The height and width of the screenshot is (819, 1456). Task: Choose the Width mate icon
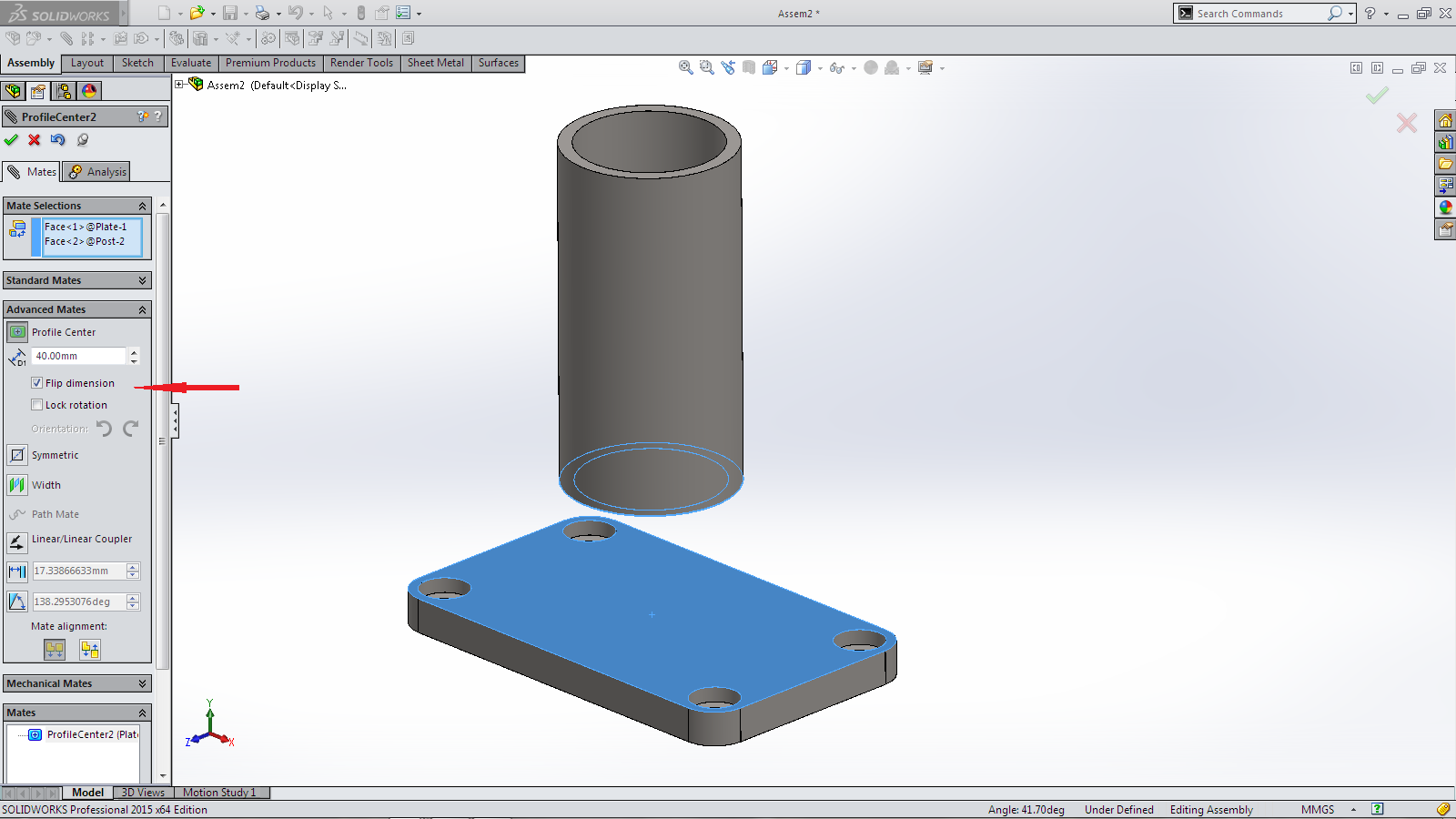click(x=17, y=485)
